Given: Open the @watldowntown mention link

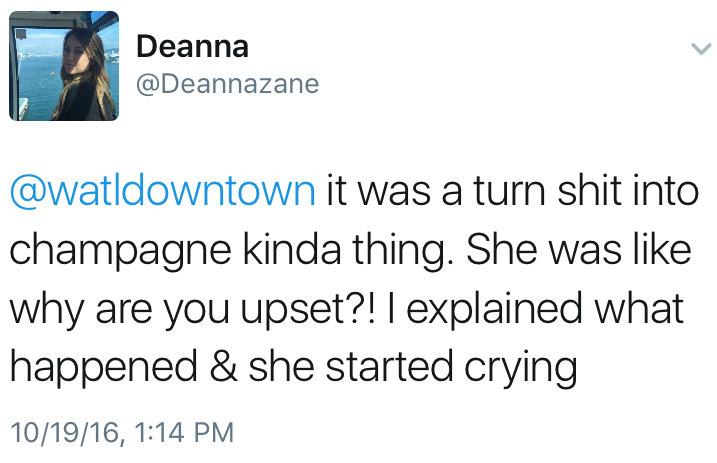Looking at the screenshot, I should (161, 189).
